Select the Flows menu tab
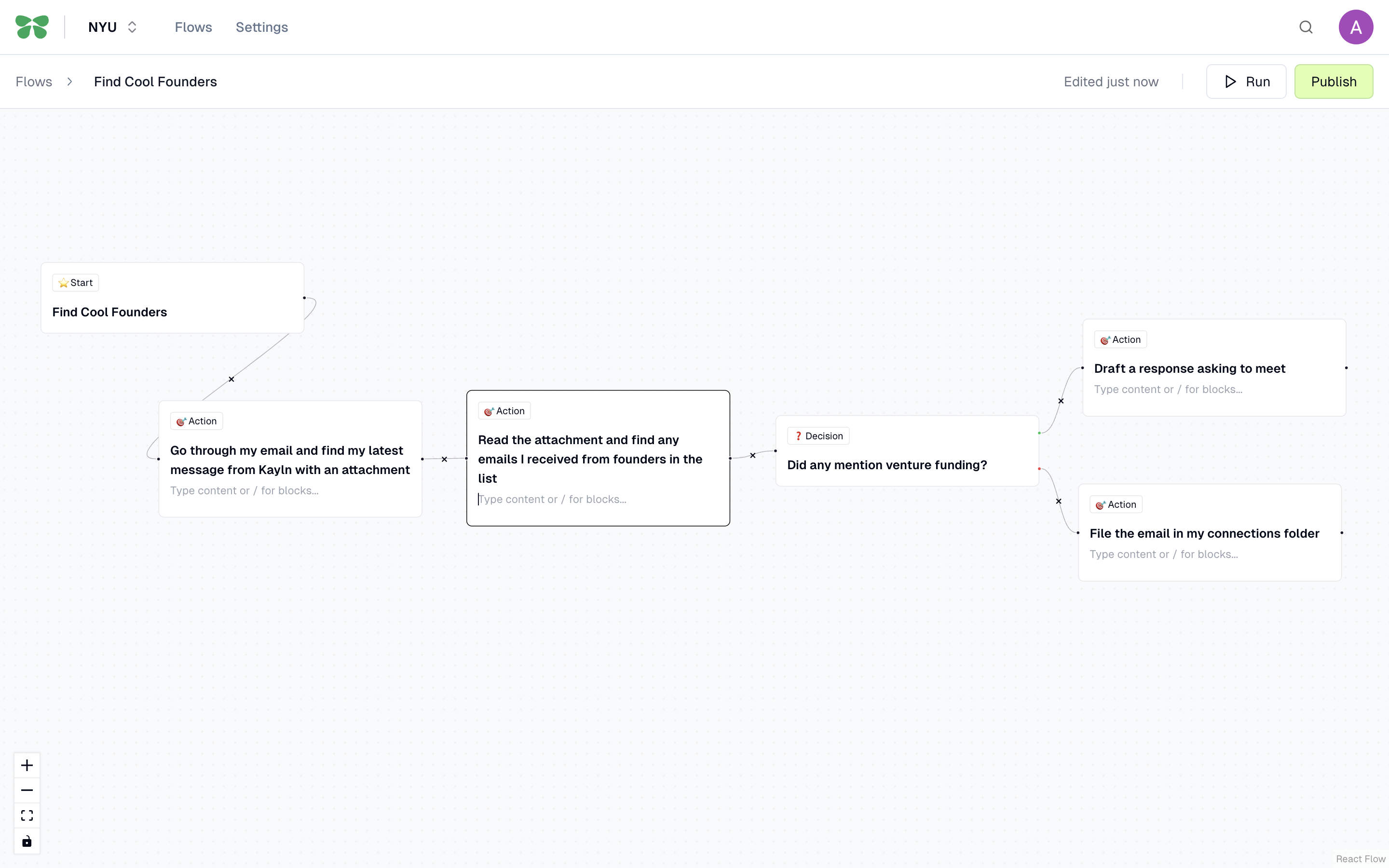 coord(193,27)
